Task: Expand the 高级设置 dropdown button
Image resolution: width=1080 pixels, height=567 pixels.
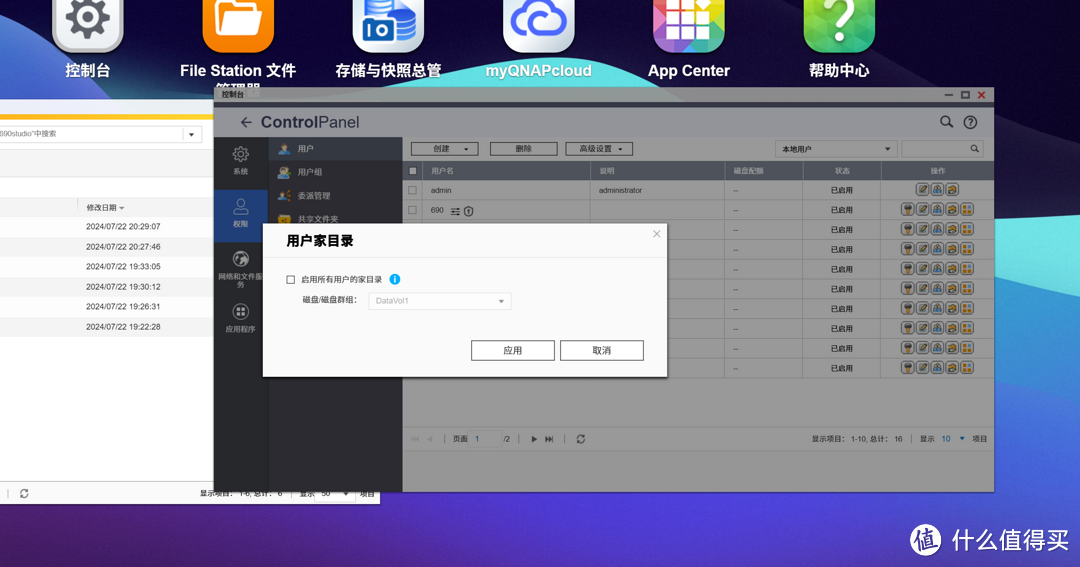Action: 599,149
